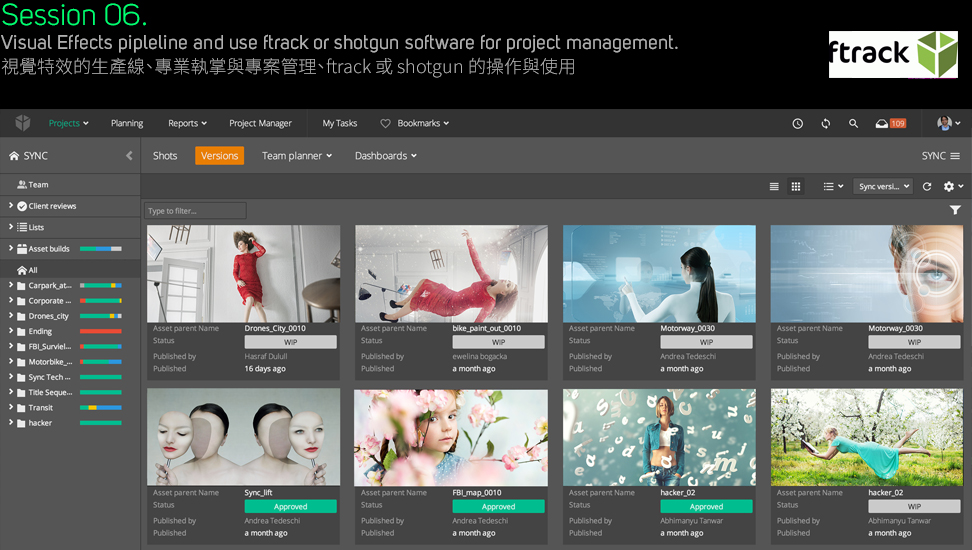
Task: Switch to list view layout
Action: (774, 187)
